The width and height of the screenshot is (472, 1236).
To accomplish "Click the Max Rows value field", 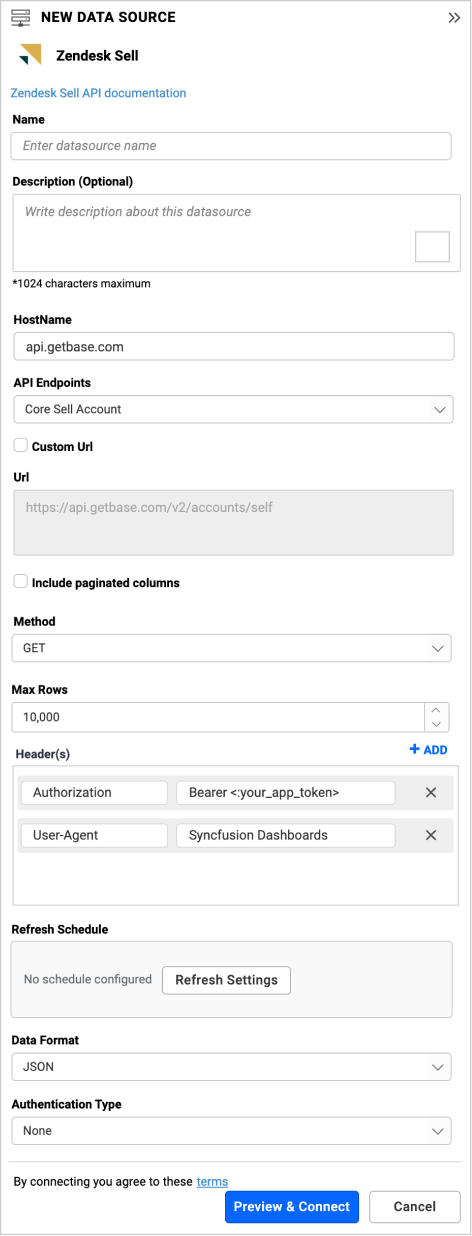I will pyautogui.click(x=217, y=717).
